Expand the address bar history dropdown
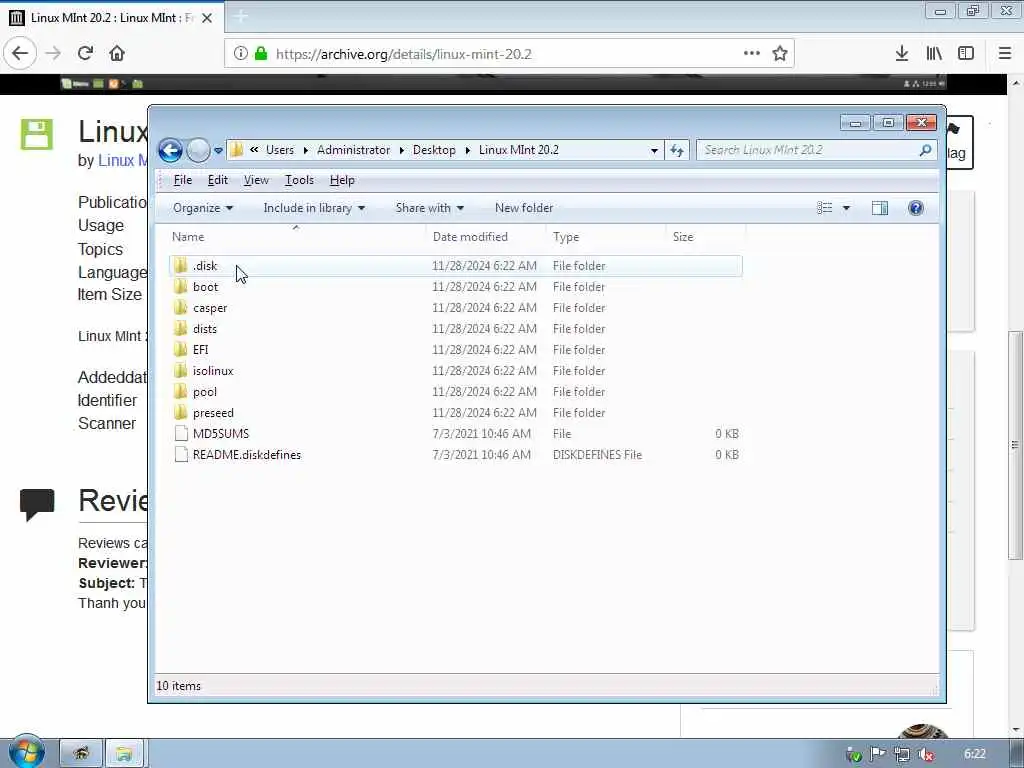1024x768 pixels. click(x=654, y=150)
